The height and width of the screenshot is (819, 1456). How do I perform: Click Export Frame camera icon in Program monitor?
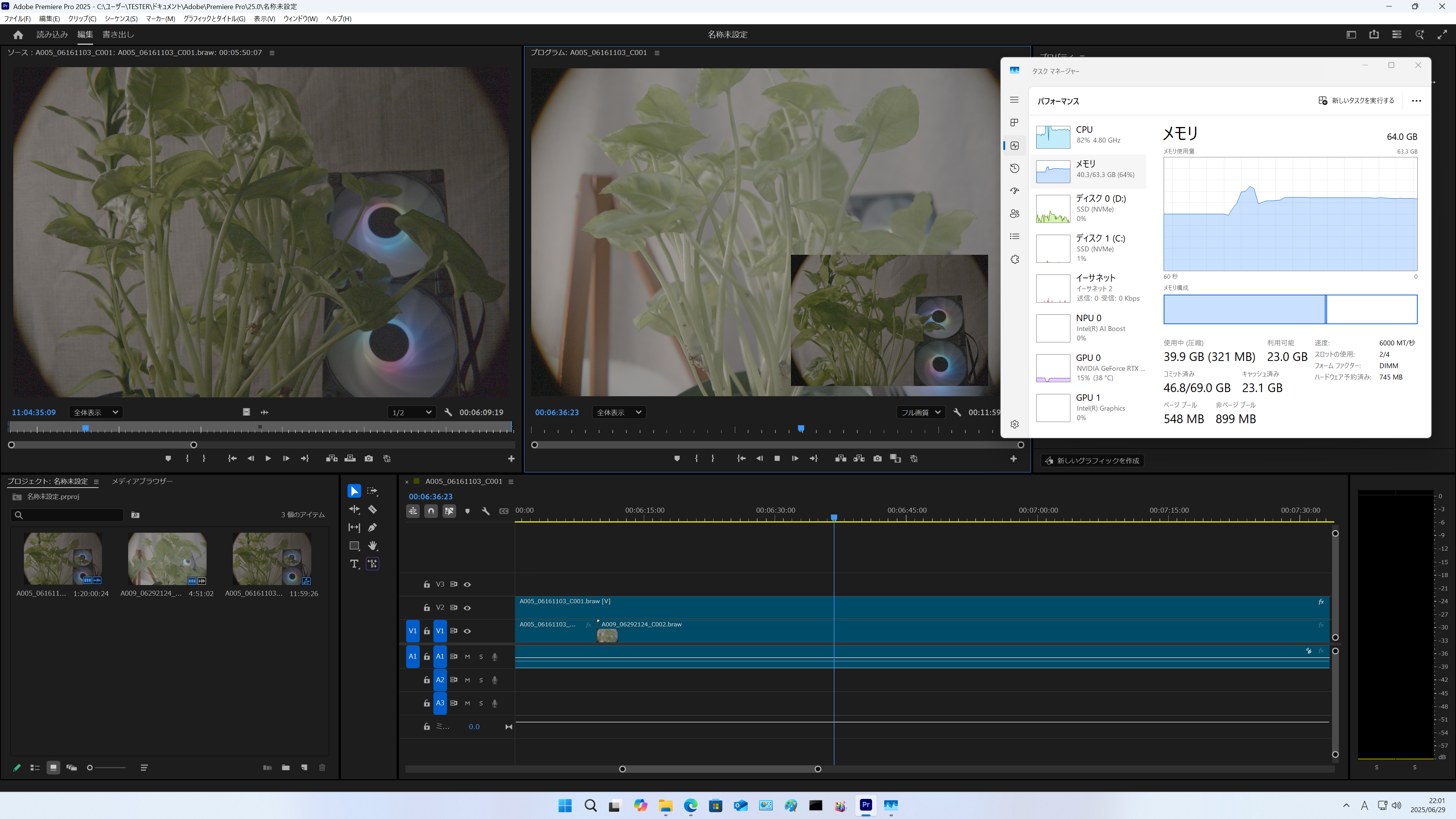877,458
